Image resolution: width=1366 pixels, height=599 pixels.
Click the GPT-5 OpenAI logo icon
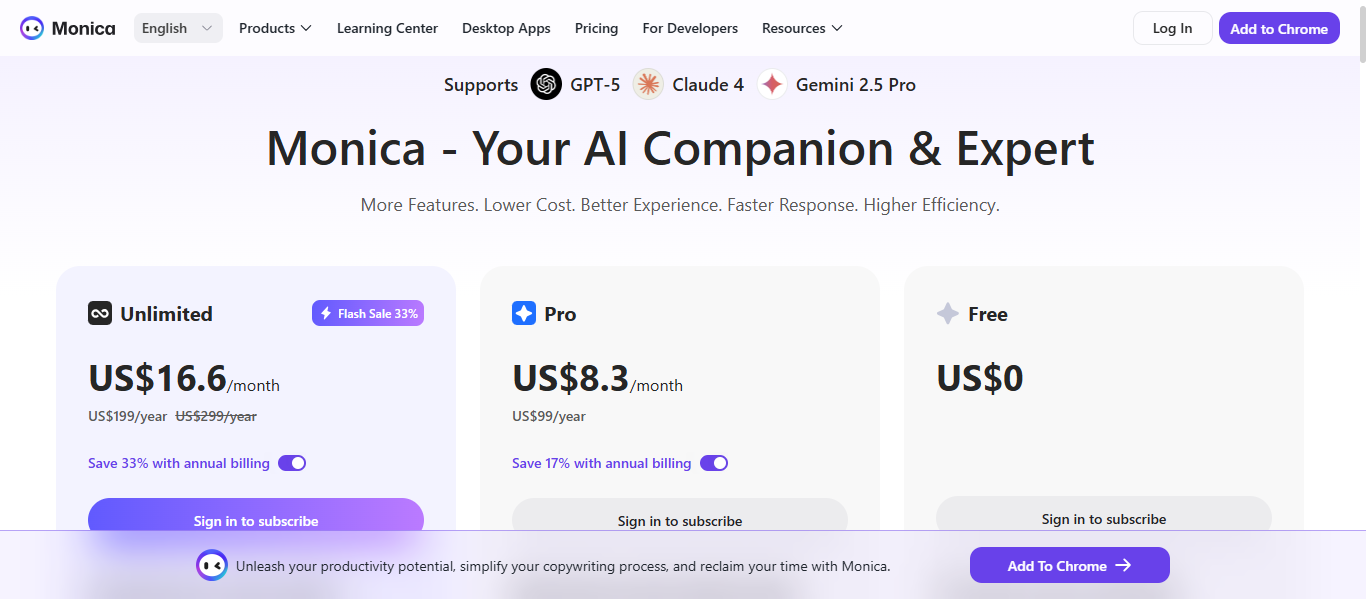546,85
